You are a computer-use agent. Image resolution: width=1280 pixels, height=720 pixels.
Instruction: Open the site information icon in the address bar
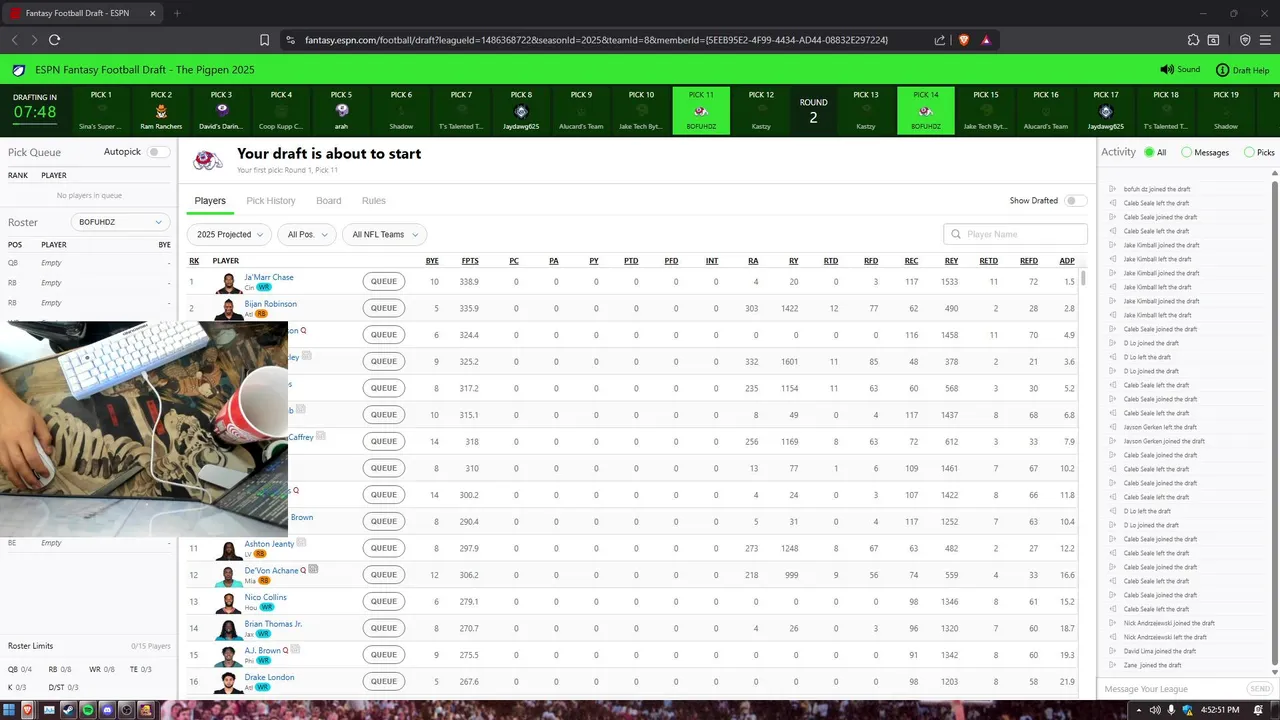tap(290, 40)
